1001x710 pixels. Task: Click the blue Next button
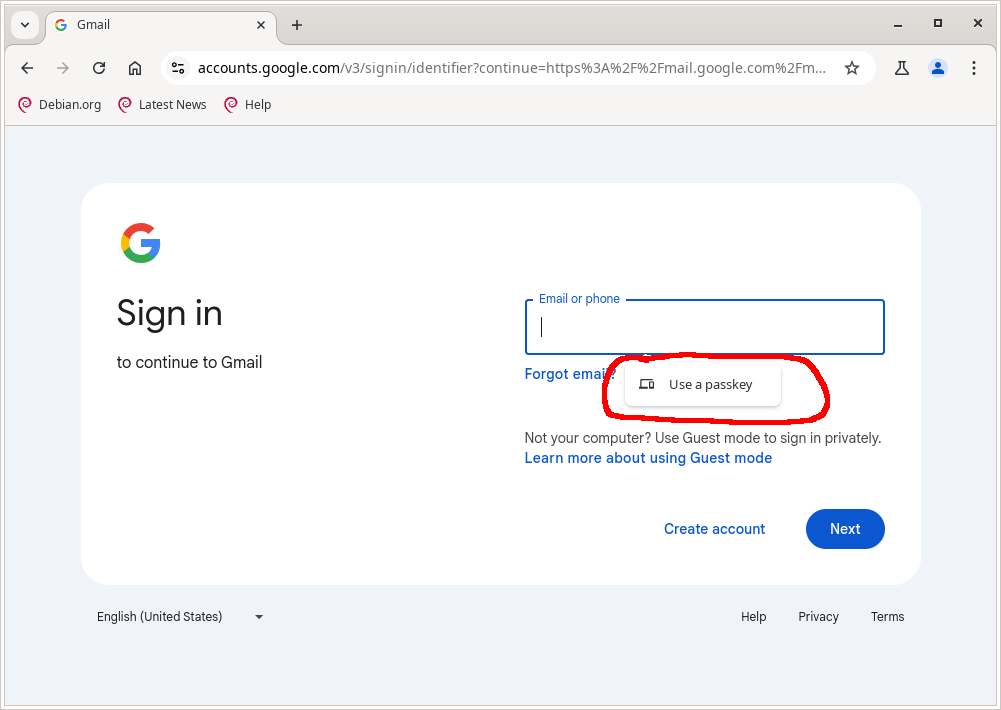[845, 529]
